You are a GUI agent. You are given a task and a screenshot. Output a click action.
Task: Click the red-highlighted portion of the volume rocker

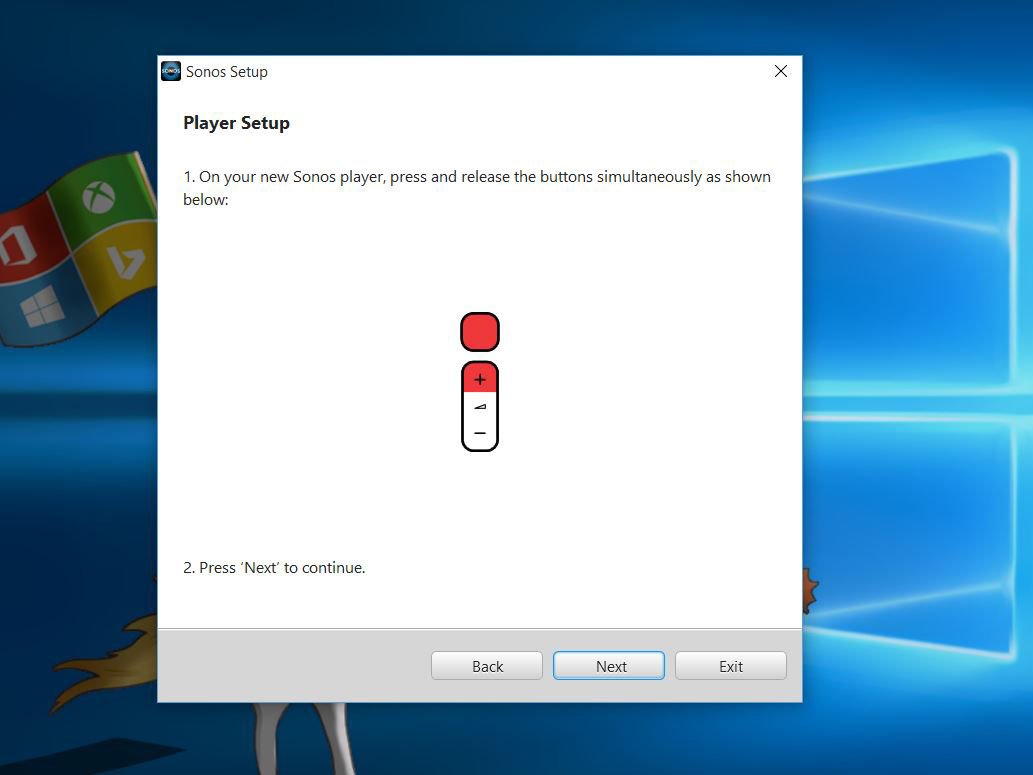(x=479, y=379)
